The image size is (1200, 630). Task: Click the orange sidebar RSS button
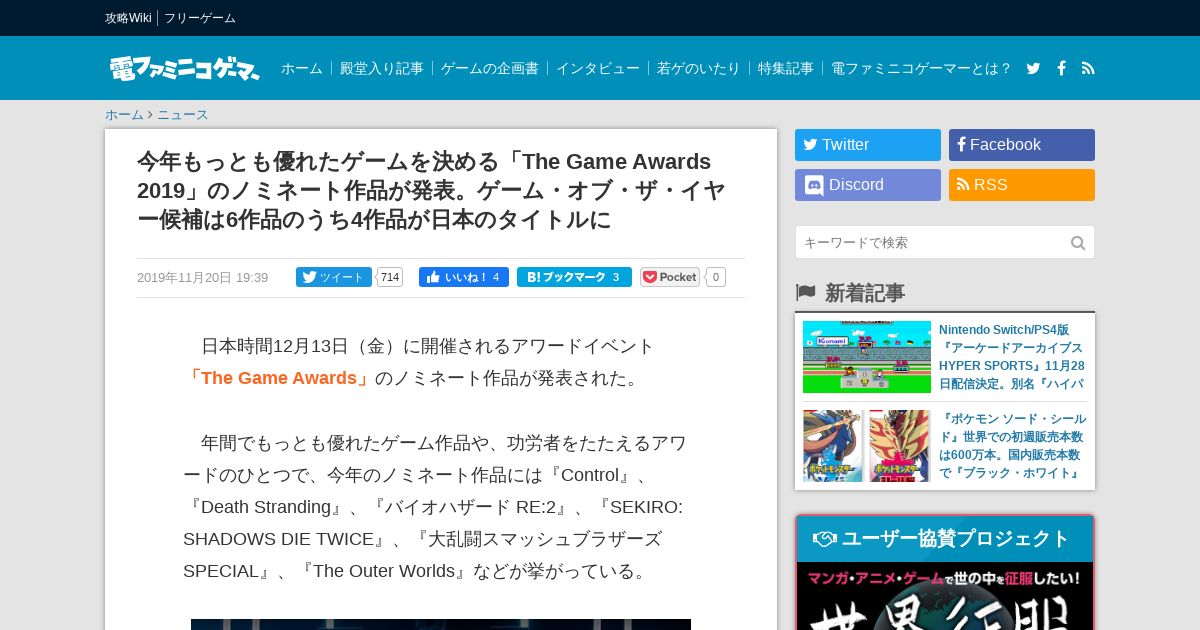pyautogui.click(x=1022, y=185)
